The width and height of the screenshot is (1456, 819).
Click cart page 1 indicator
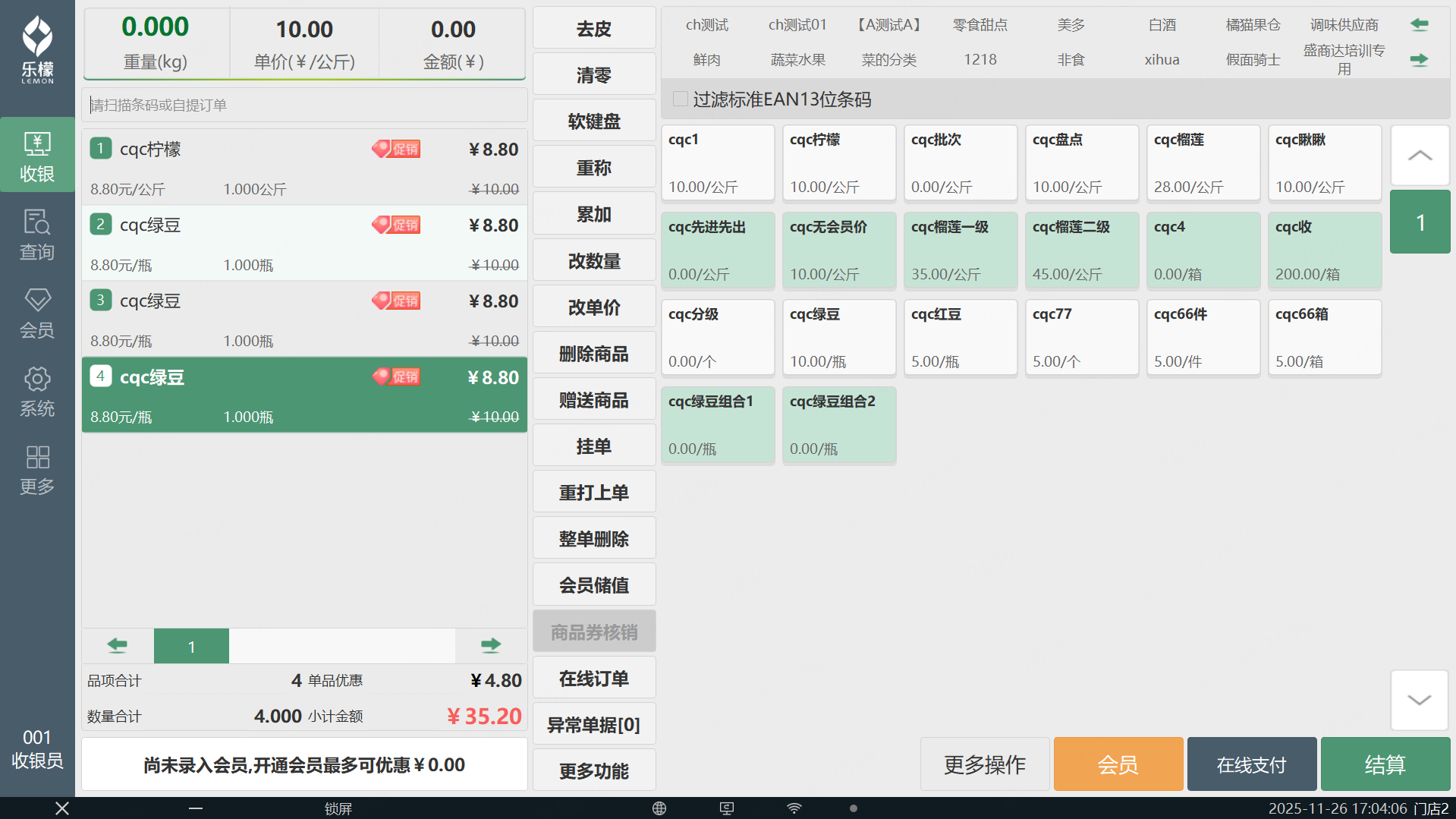[x=191, y=646]
